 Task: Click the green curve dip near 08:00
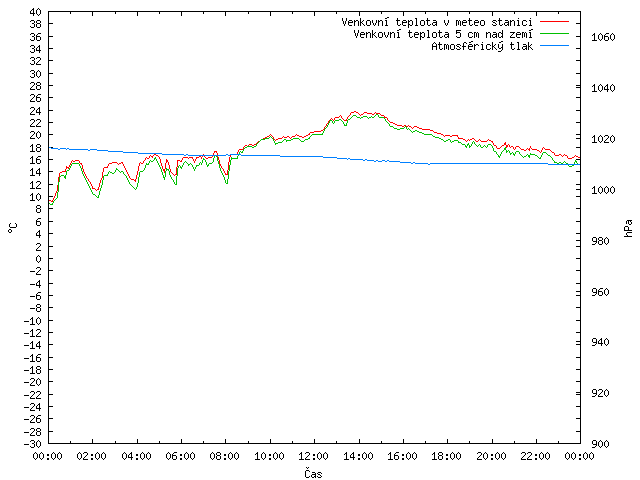click(x=227, y=183)
